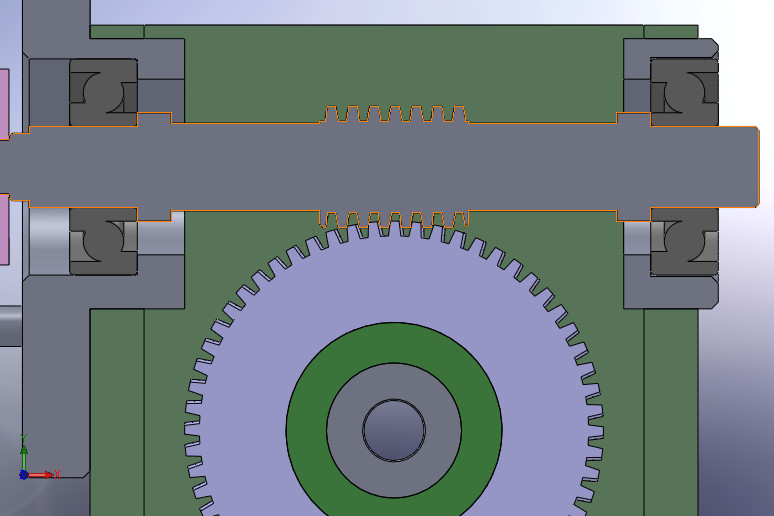Screen dimensions: 774x516
Task: Click the bottom-right bearing ball
Action: [686, 242]
